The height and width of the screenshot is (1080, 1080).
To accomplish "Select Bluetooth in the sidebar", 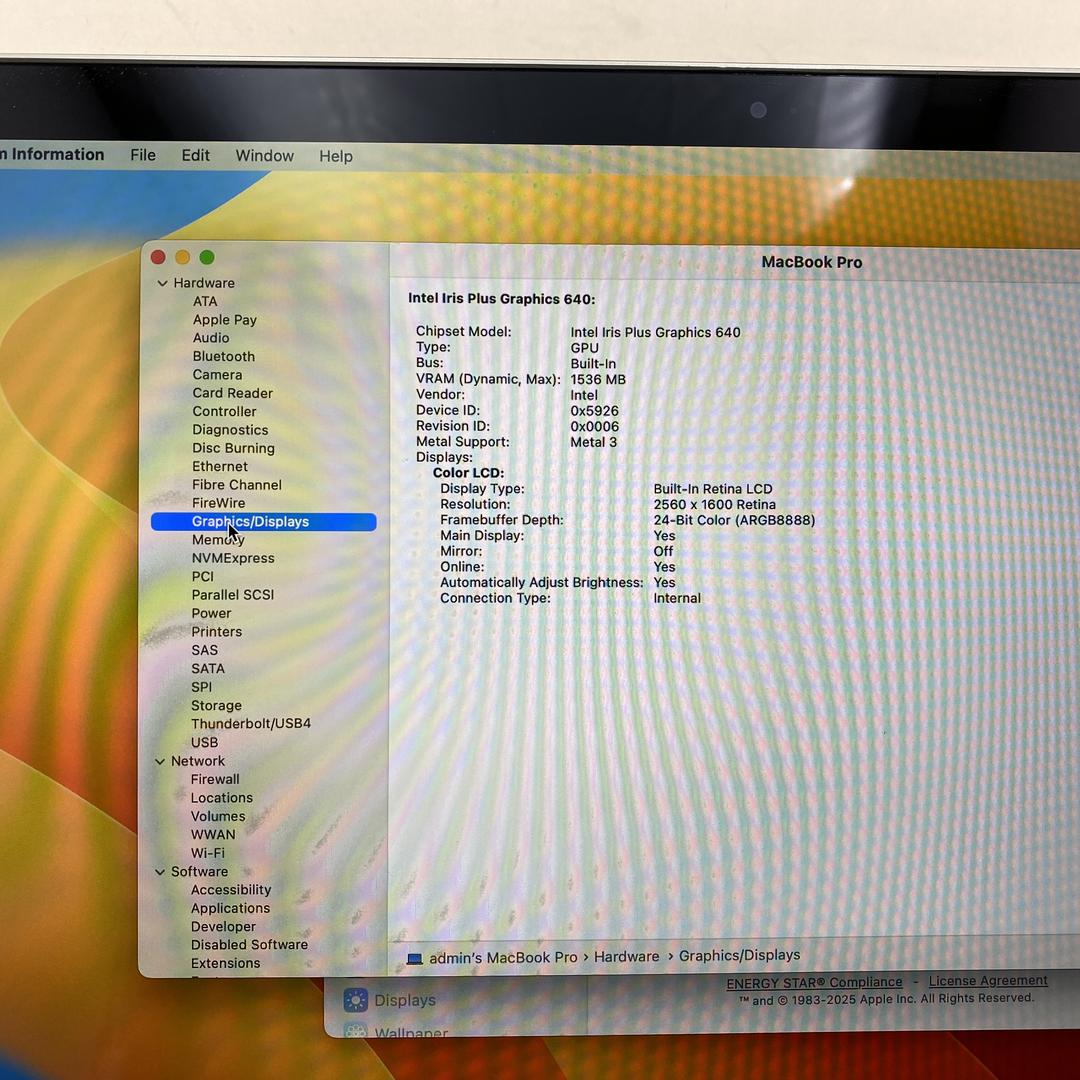I will tap(224, 356).
